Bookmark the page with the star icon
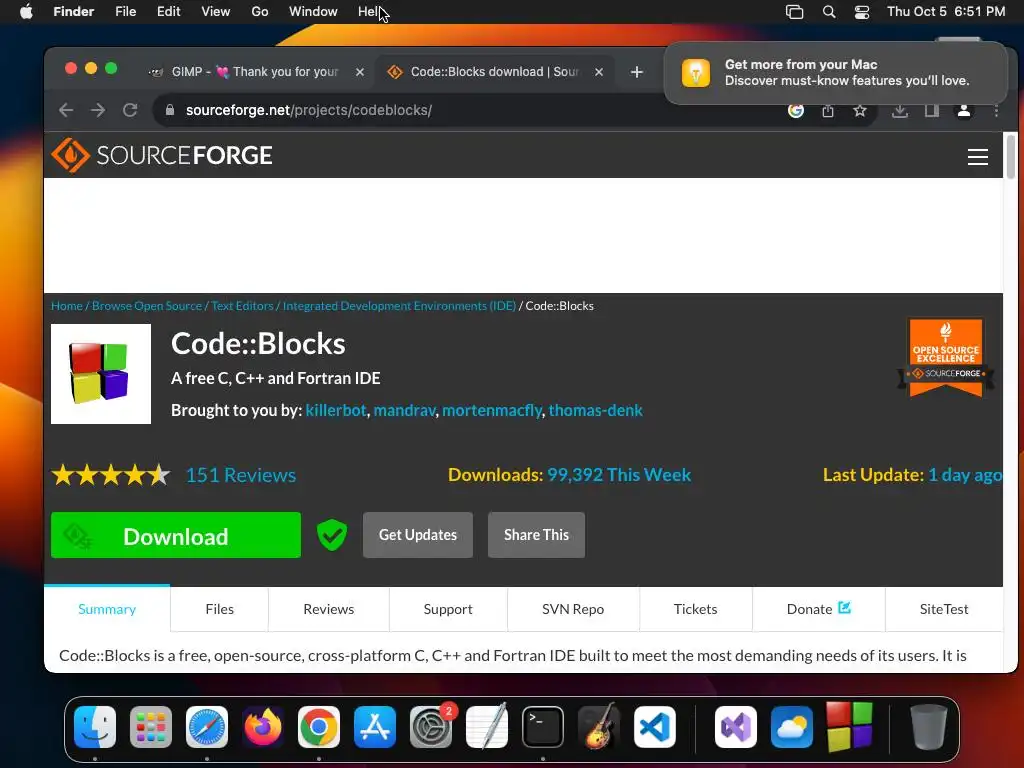Screen dimensions: 1024x768 coord(859,110)
